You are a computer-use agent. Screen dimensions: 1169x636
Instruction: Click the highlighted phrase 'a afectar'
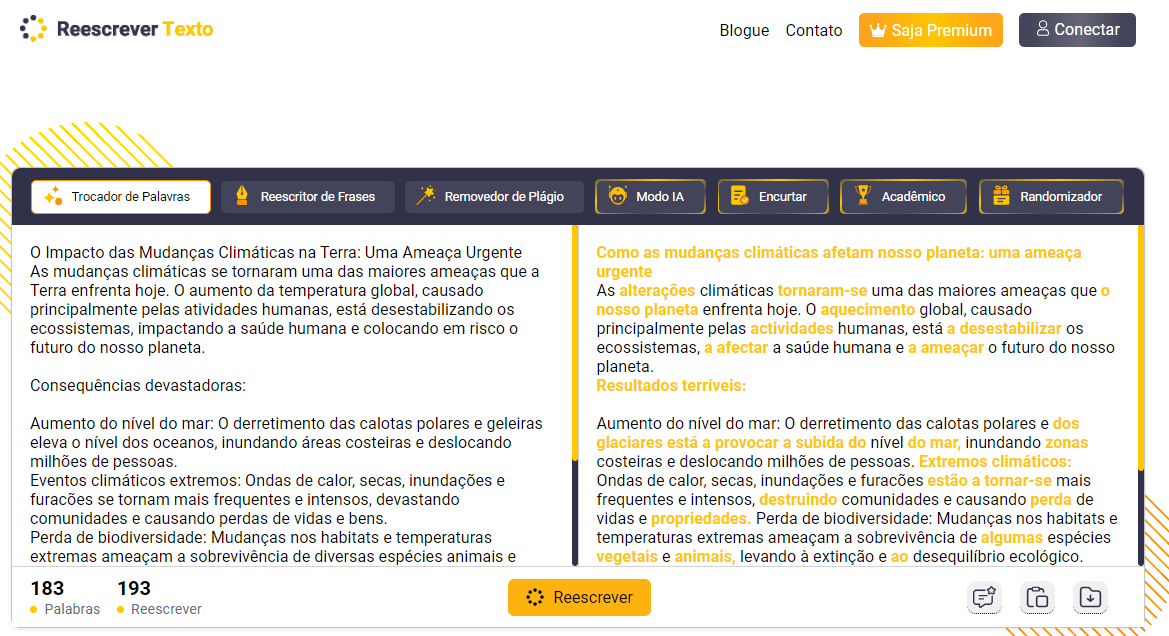point(736,347)
